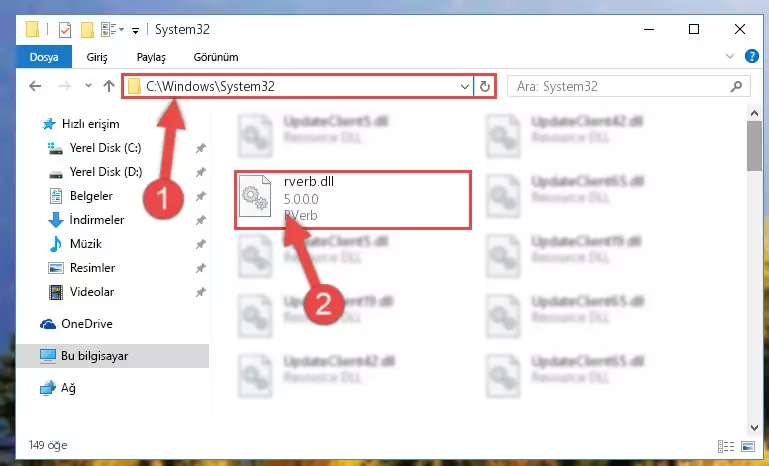
Task: Go up one folder level
Action: click(109, 86)
